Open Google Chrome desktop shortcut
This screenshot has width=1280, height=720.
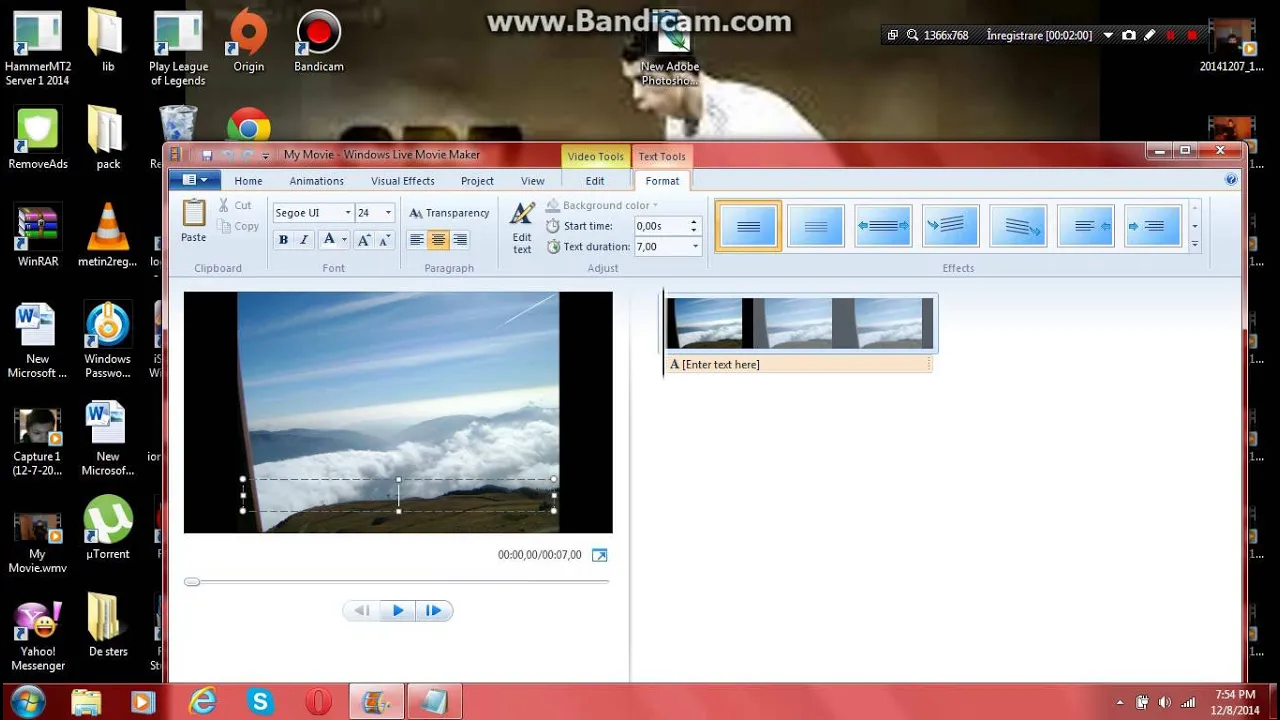pyautogui.click(x=248, y=128)
